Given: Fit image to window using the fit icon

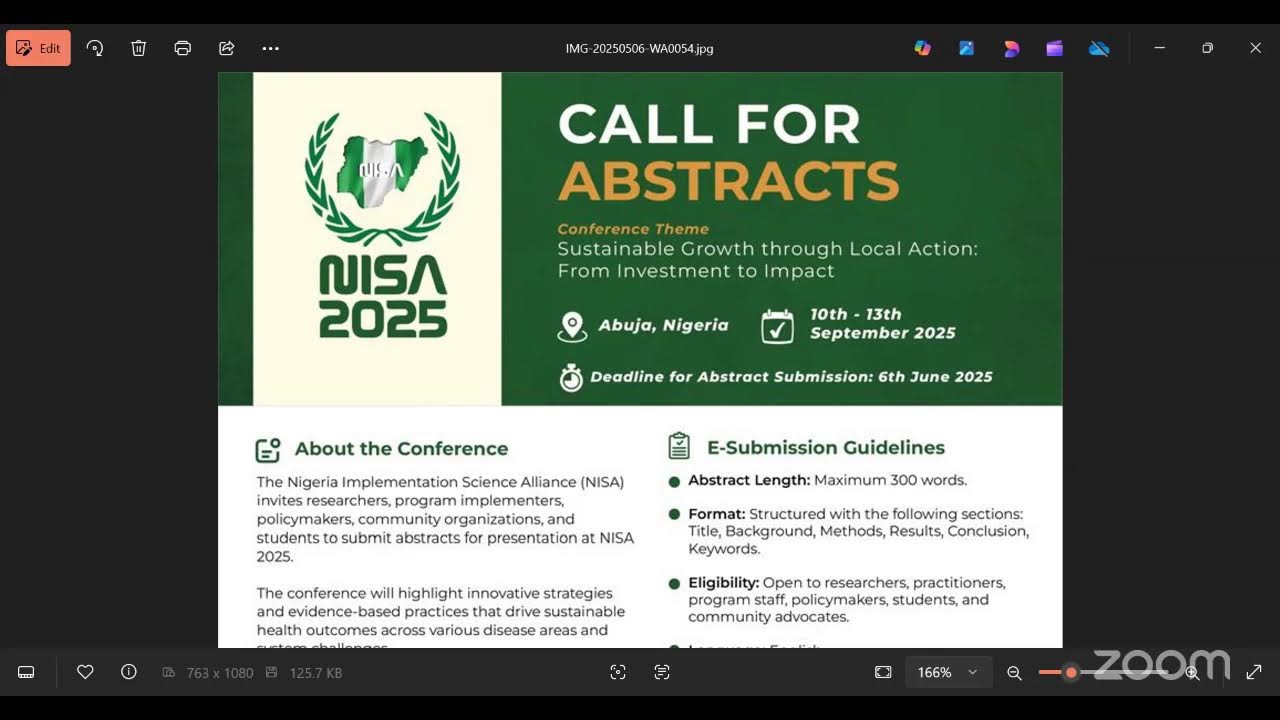Looking at the screenshot, I should 883,673.
